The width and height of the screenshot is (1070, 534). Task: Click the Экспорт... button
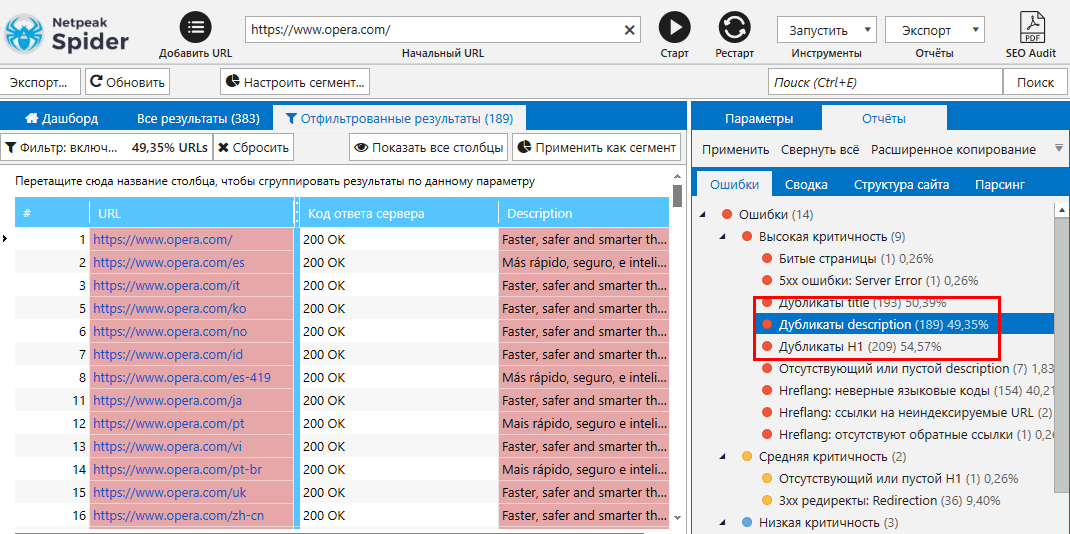pyautogui.click(x=40, y=82)
